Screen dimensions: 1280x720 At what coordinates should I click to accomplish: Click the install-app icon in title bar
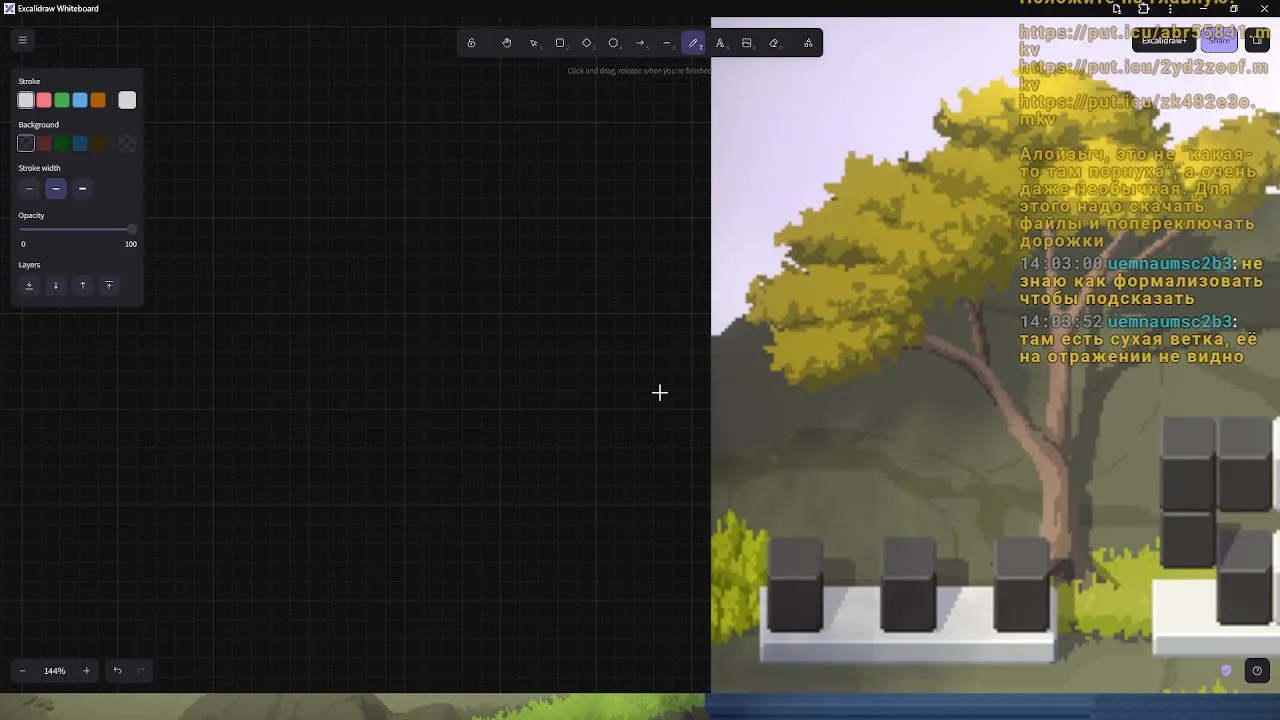click(1116, 9)
